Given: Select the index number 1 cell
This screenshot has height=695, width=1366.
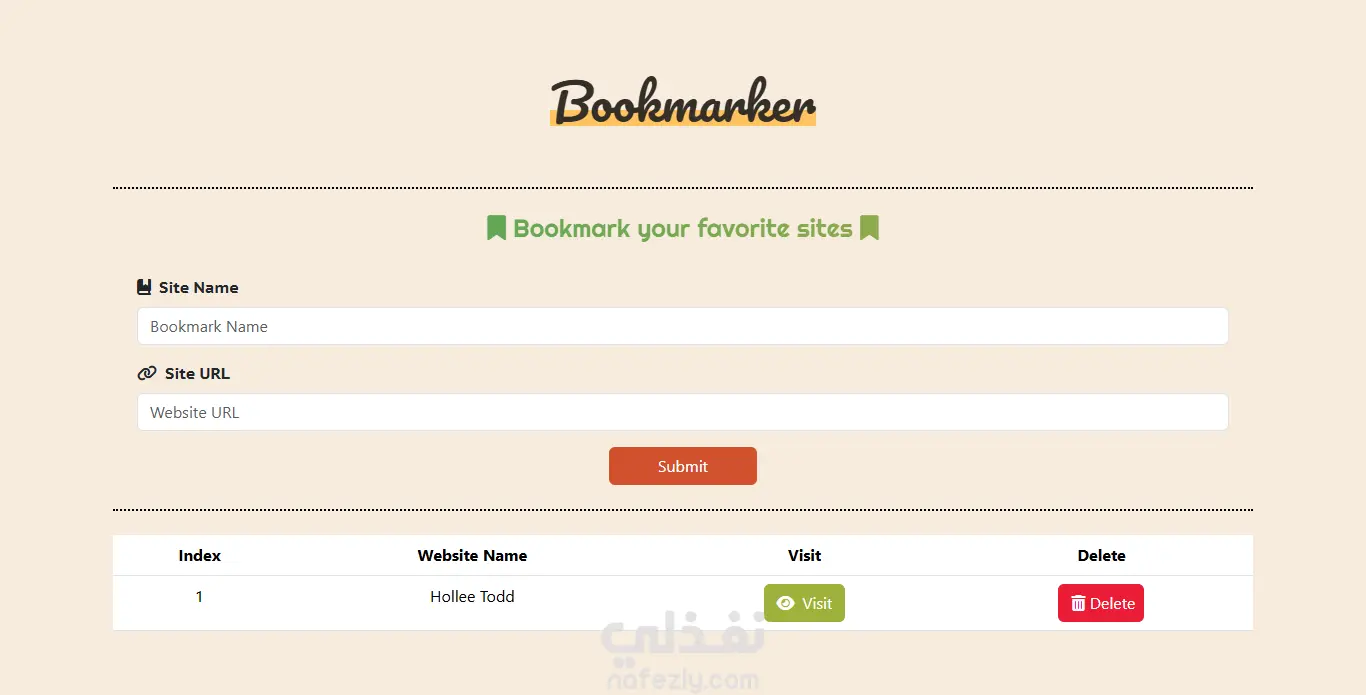Looking at the screenshot, I should (x=199, y=596).
